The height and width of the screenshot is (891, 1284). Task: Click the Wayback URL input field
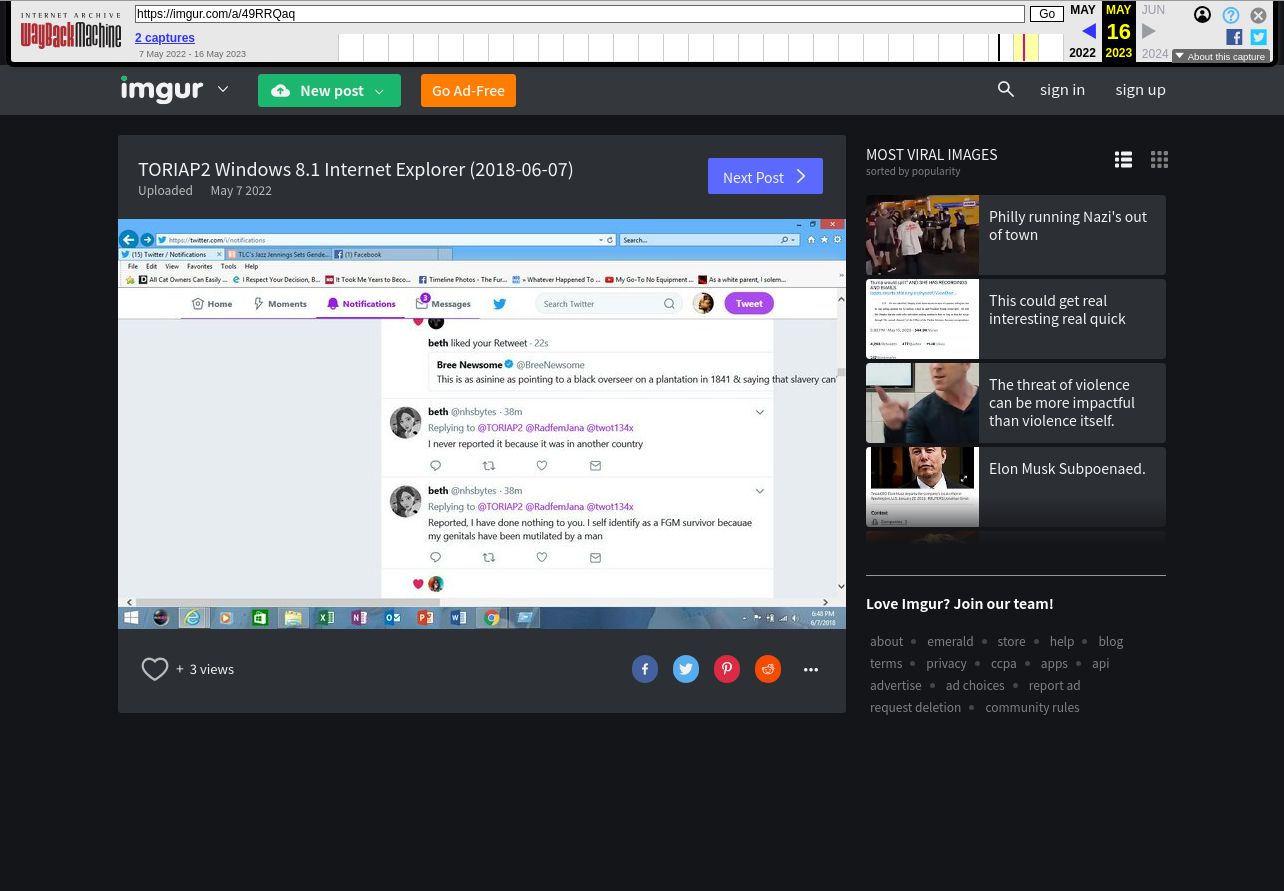point(580,14)
